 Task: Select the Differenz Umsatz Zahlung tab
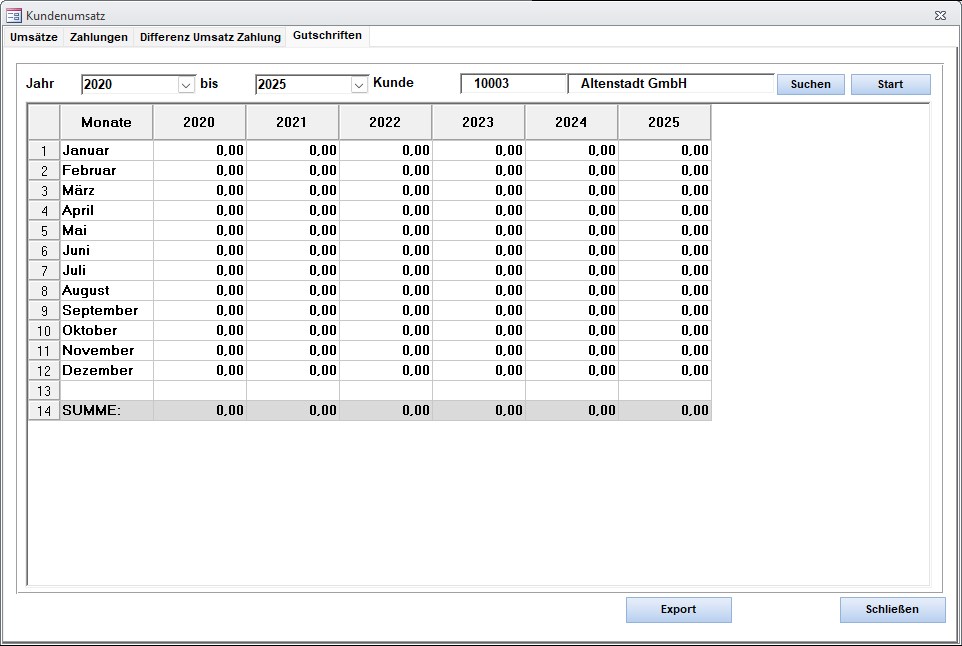(210, 37)
